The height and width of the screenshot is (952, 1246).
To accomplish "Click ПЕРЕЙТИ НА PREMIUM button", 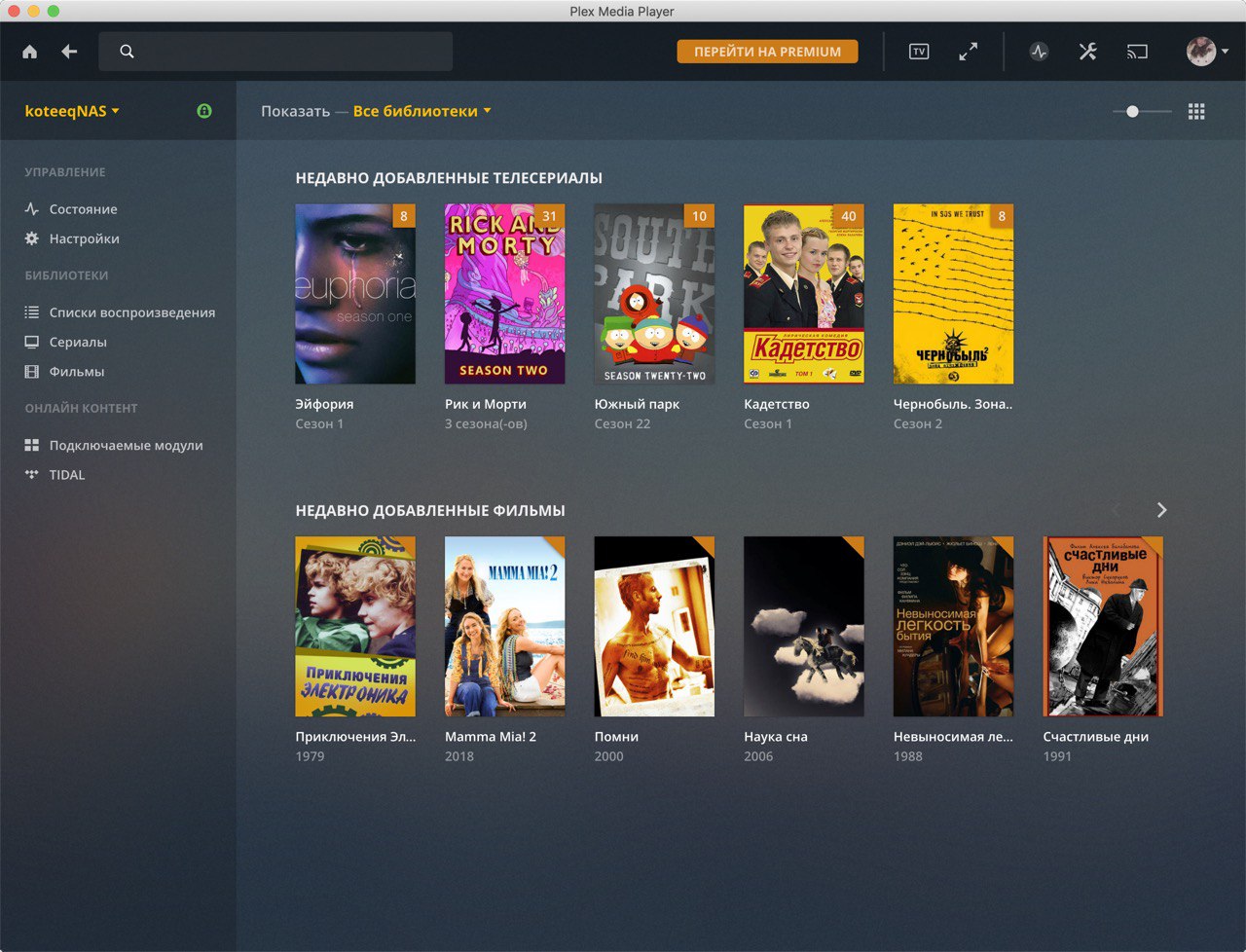I will point(767,52).
